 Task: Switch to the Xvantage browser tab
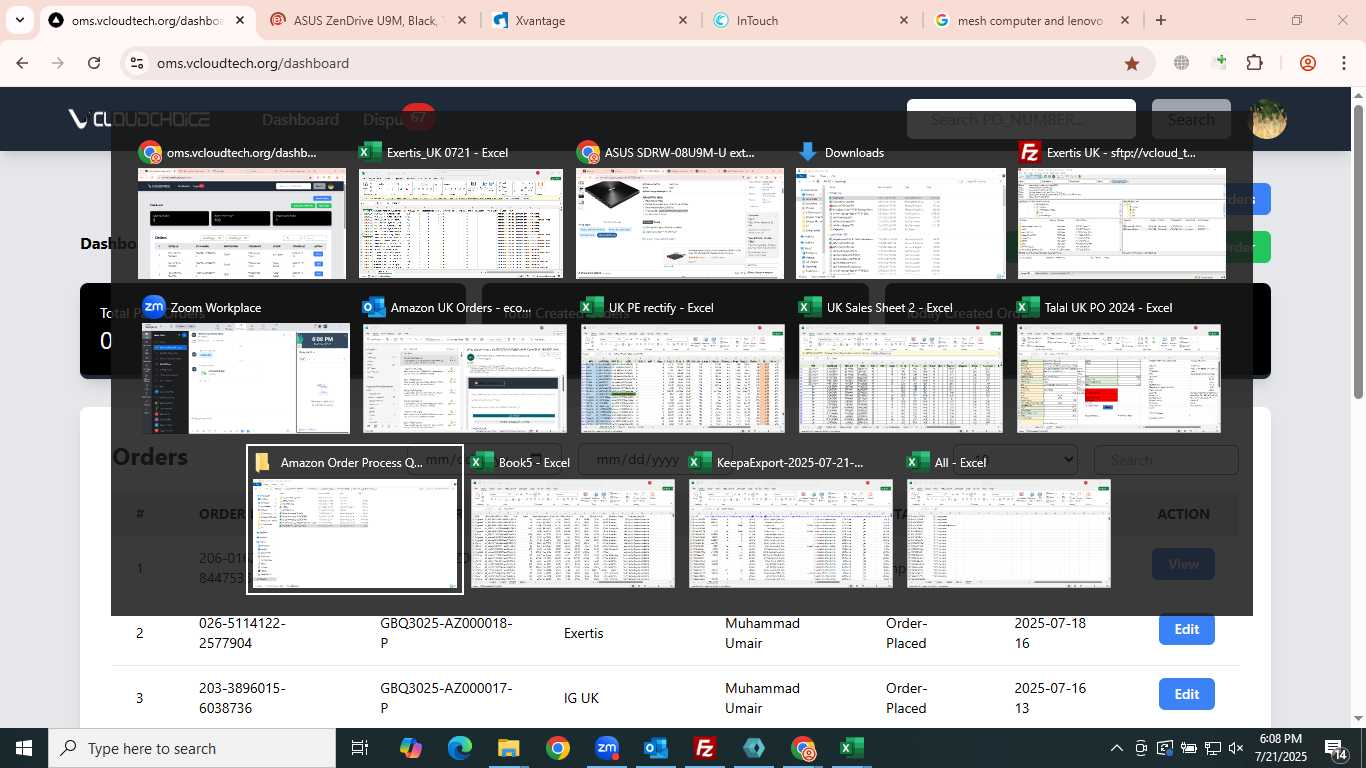point(590,20)
